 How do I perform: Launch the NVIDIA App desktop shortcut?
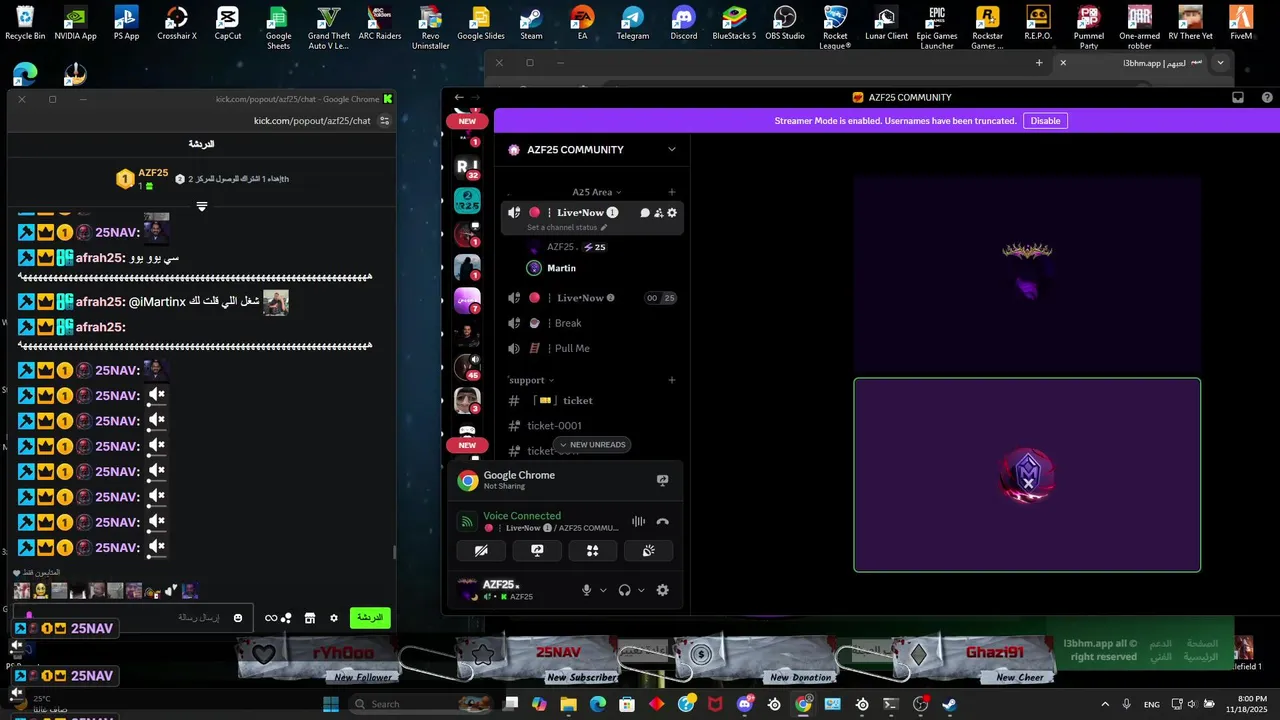point(76,24)
